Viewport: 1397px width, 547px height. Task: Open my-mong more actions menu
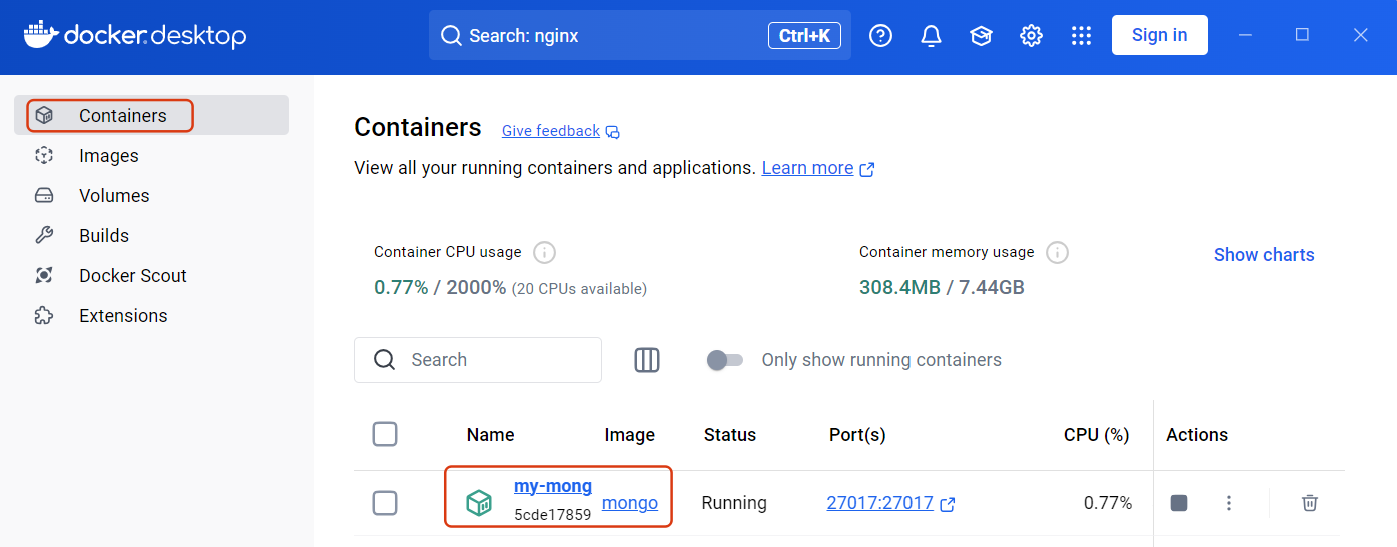1229,503
